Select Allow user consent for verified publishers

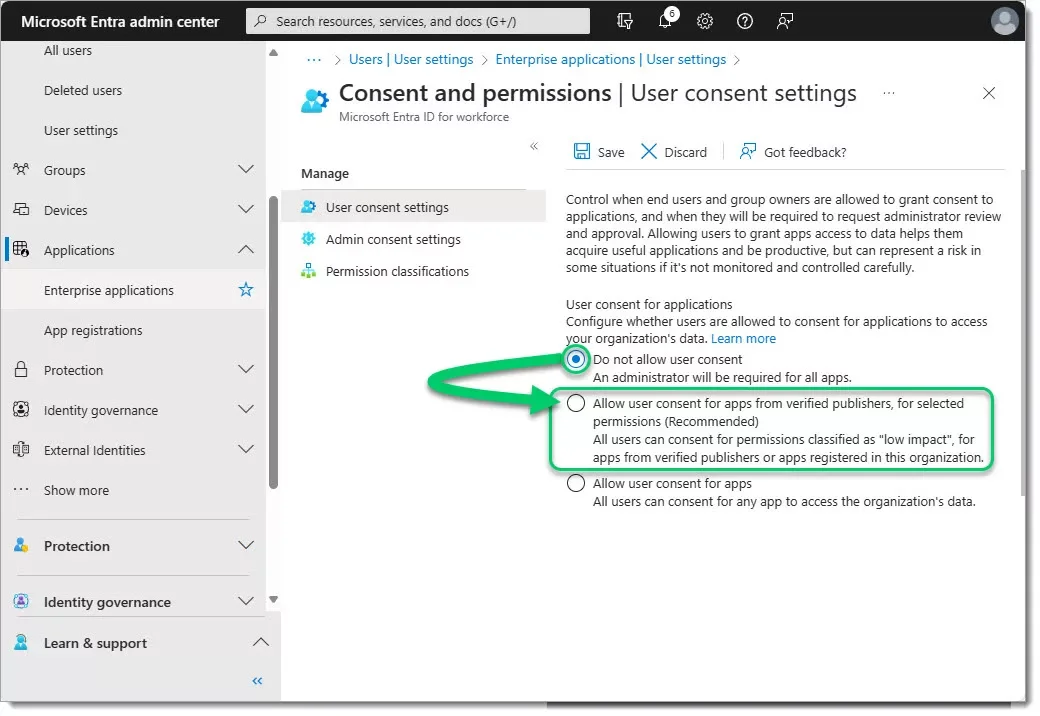click(x=576, y=403)
